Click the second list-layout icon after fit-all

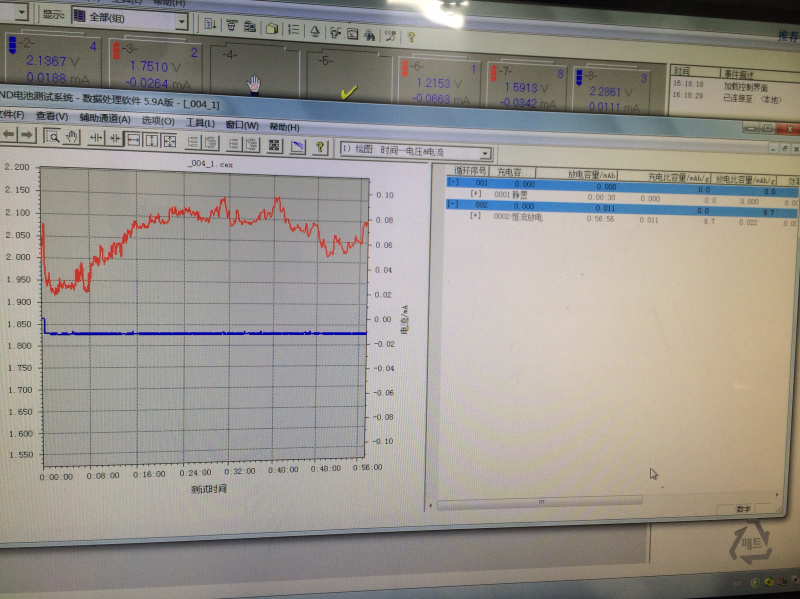pyautogui.click(x=211, y=142)
